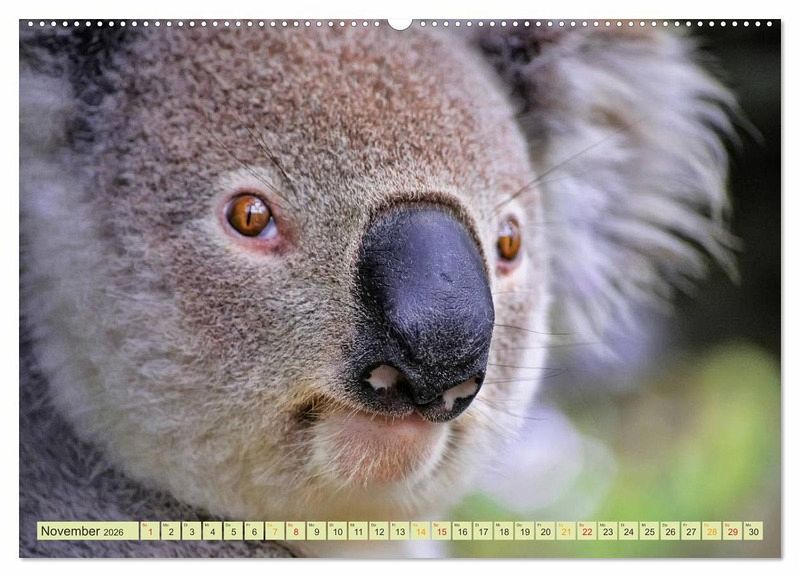
Task: Select day 1 in the calendar strip
Action: coord(150,531)
